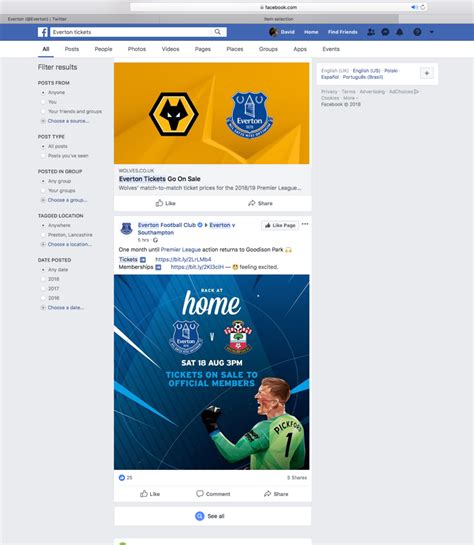Open the Everton v Southampton ticket image
The width and height of the screenshot is (474, 545).
pyautogui.click(x=212, y=372)
